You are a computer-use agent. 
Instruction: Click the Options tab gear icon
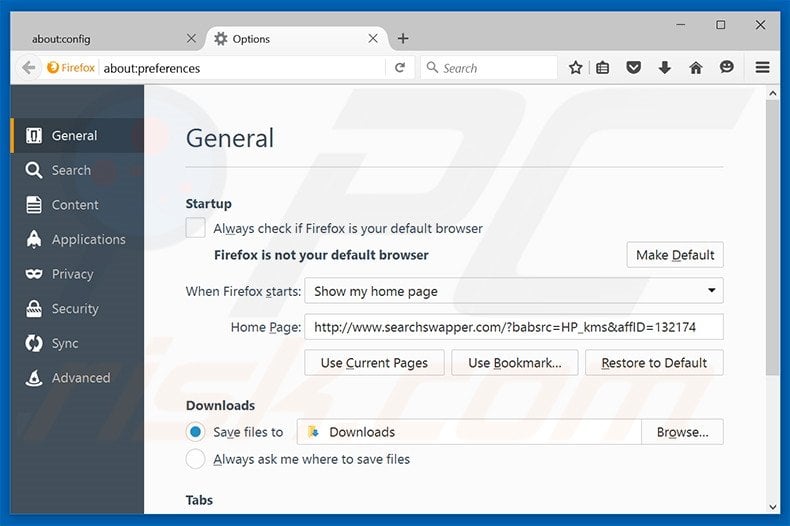click(221, 39)
